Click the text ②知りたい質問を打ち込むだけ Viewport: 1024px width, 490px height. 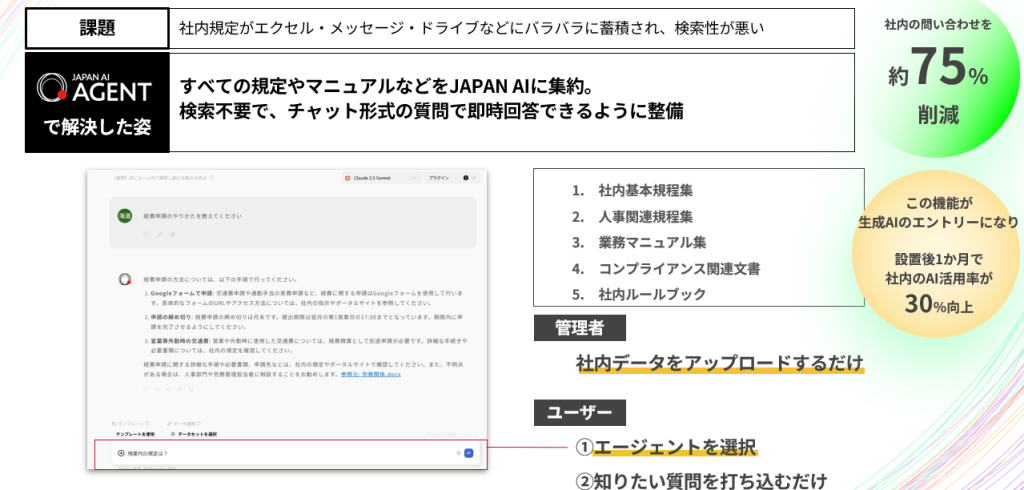pyautogui.click(x=701, y=481)
